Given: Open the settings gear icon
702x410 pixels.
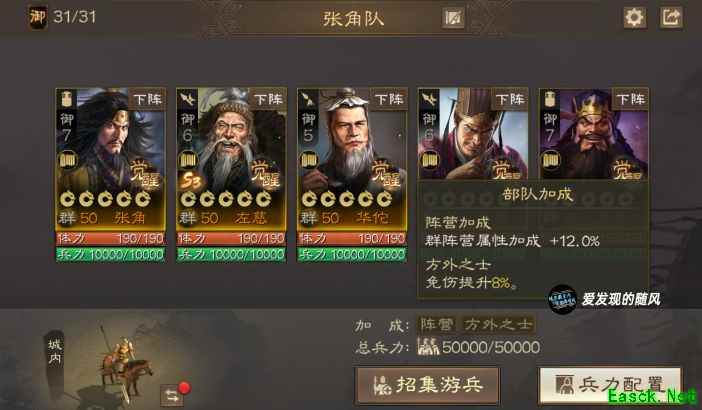Looking at the screenshot, I should tap(634, 18).
